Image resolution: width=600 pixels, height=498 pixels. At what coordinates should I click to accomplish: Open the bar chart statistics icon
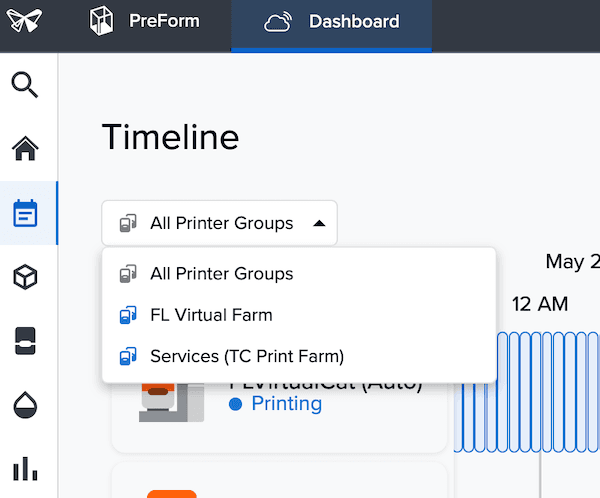(x=25, y=469)
